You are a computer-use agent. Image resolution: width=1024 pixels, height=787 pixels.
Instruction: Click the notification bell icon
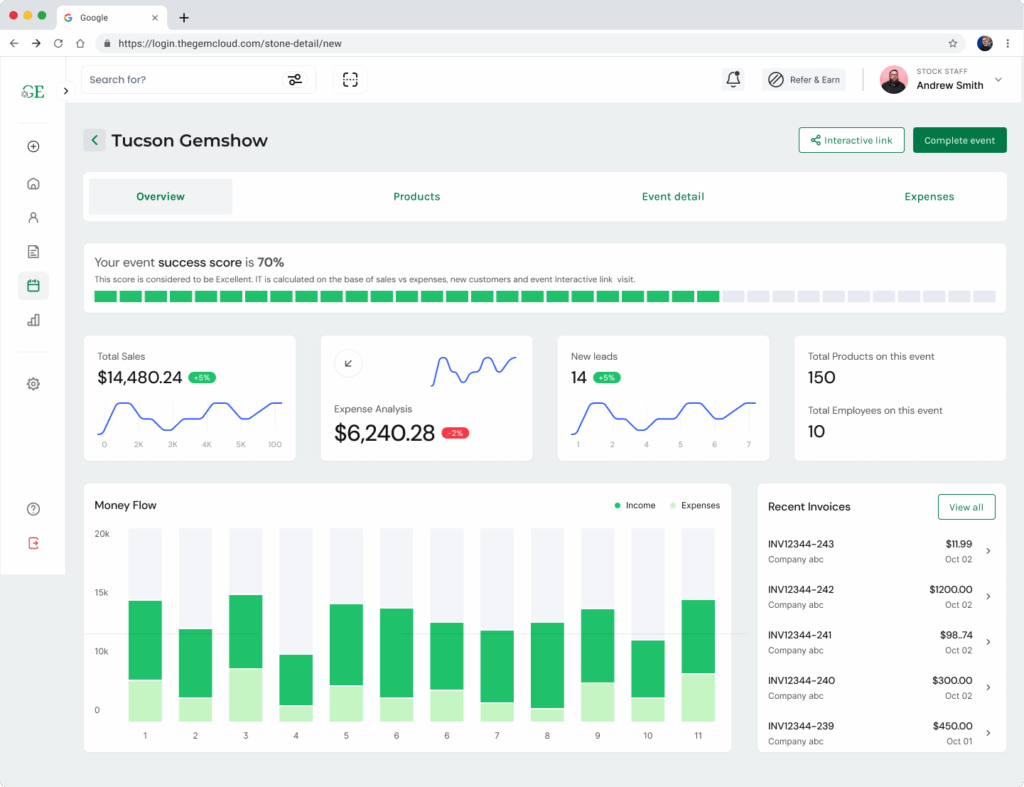(x=733, y=80)
